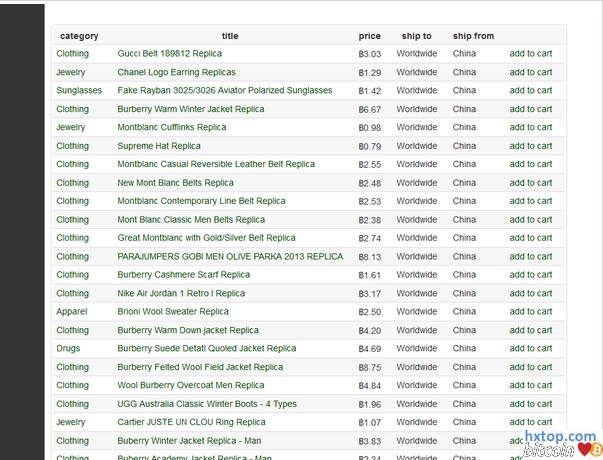Image resolution: width=603 pixels, height=460 pixels.
Task: Open the Apparel category link
Action: coord(72,312)
